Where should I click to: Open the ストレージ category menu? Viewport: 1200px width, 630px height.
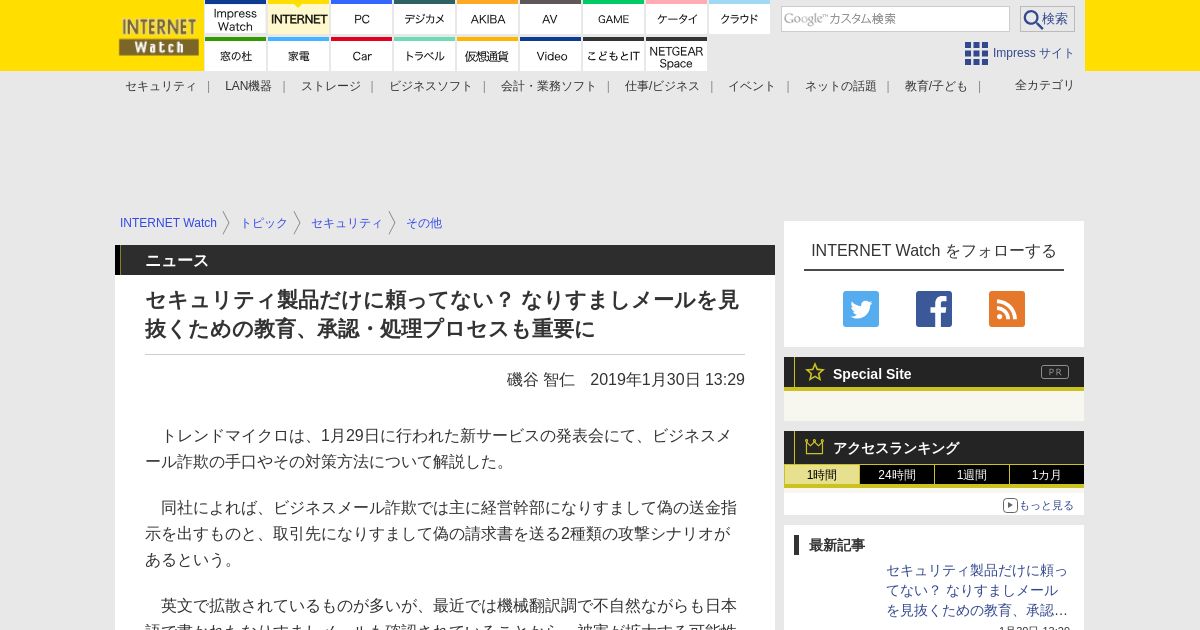point(331,86)
